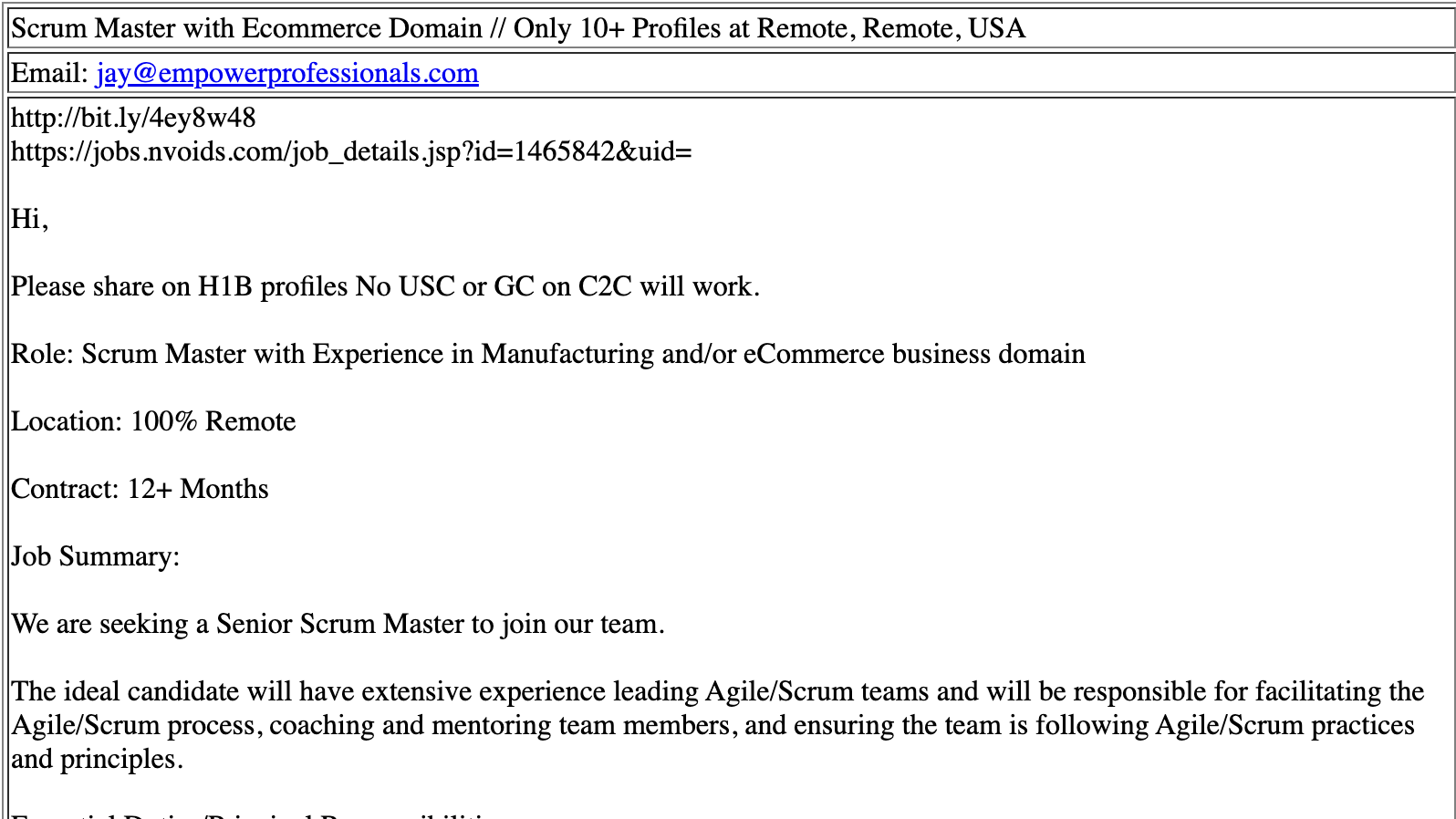Click the jobs.nvoids.com job_details URL text

coord(351,151)
